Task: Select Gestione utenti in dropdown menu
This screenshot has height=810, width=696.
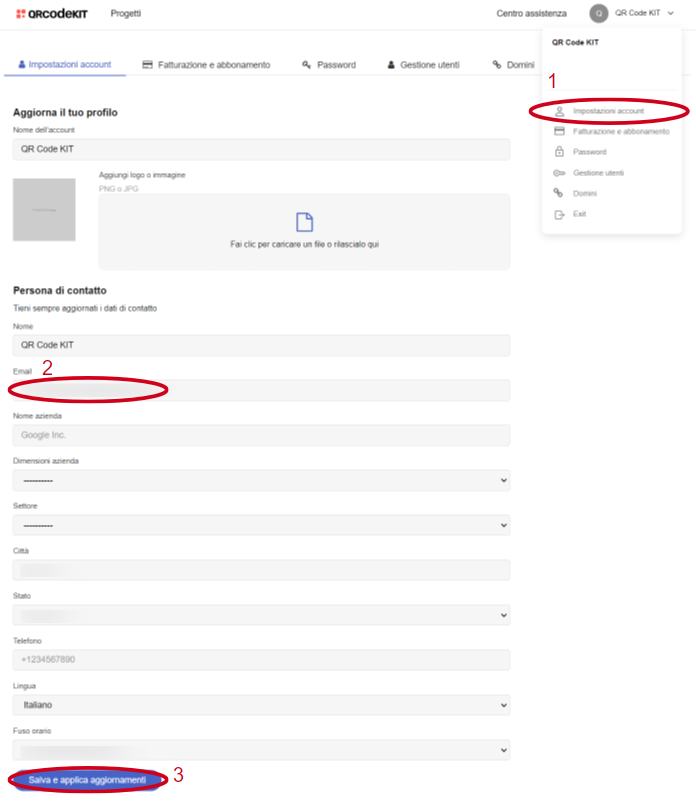Action: pos(598,173)
